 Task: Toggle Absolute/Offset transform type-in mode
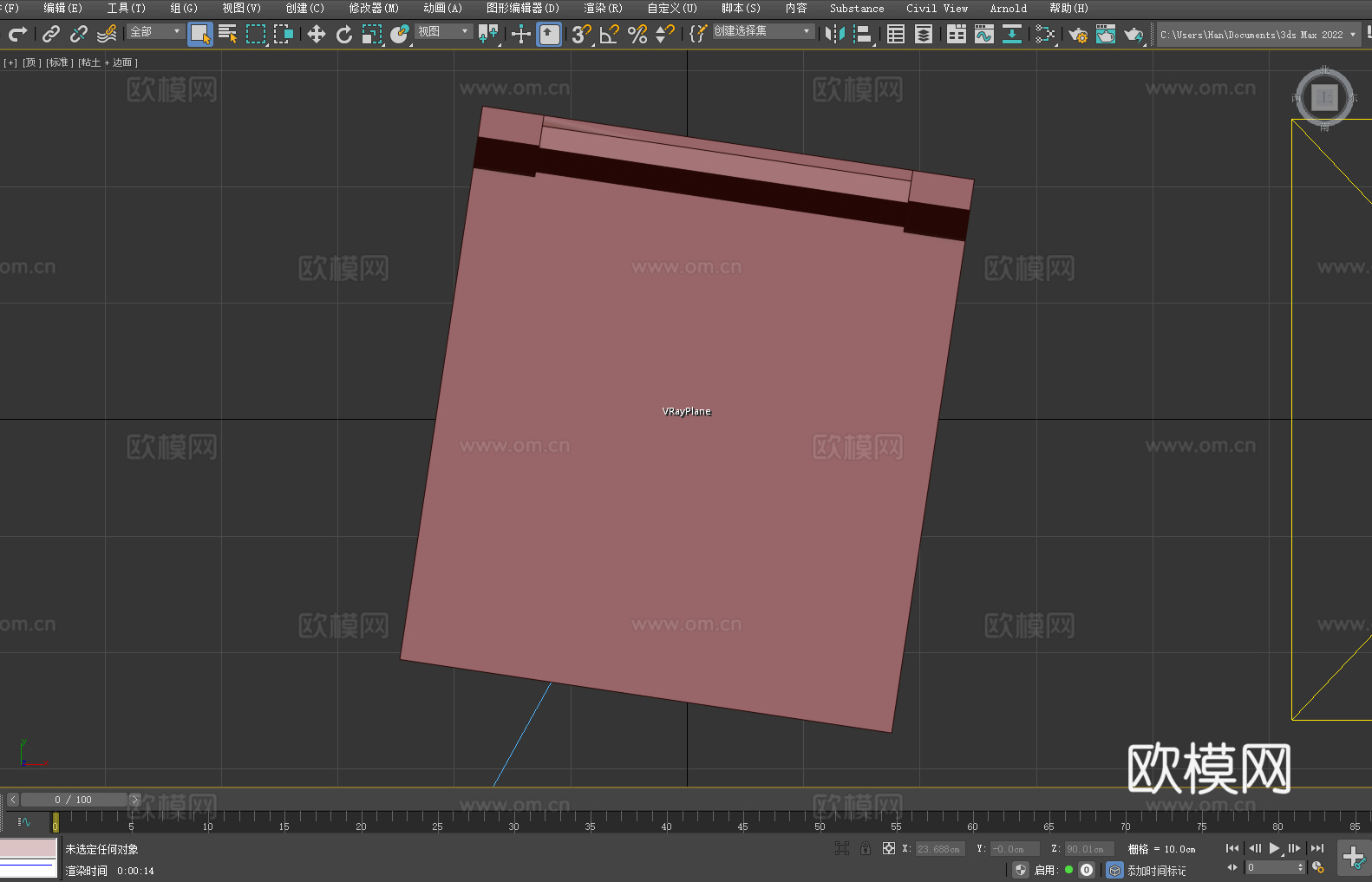[889, 848]
